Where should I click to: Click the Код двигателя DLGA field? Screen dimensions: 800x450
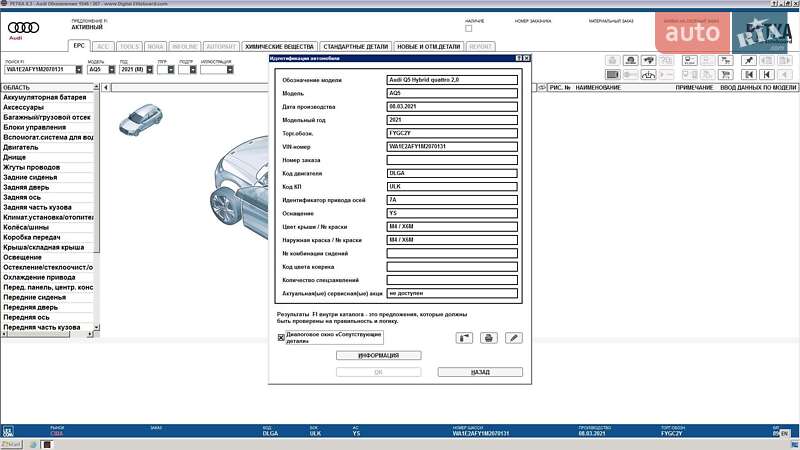coord(452,173)
